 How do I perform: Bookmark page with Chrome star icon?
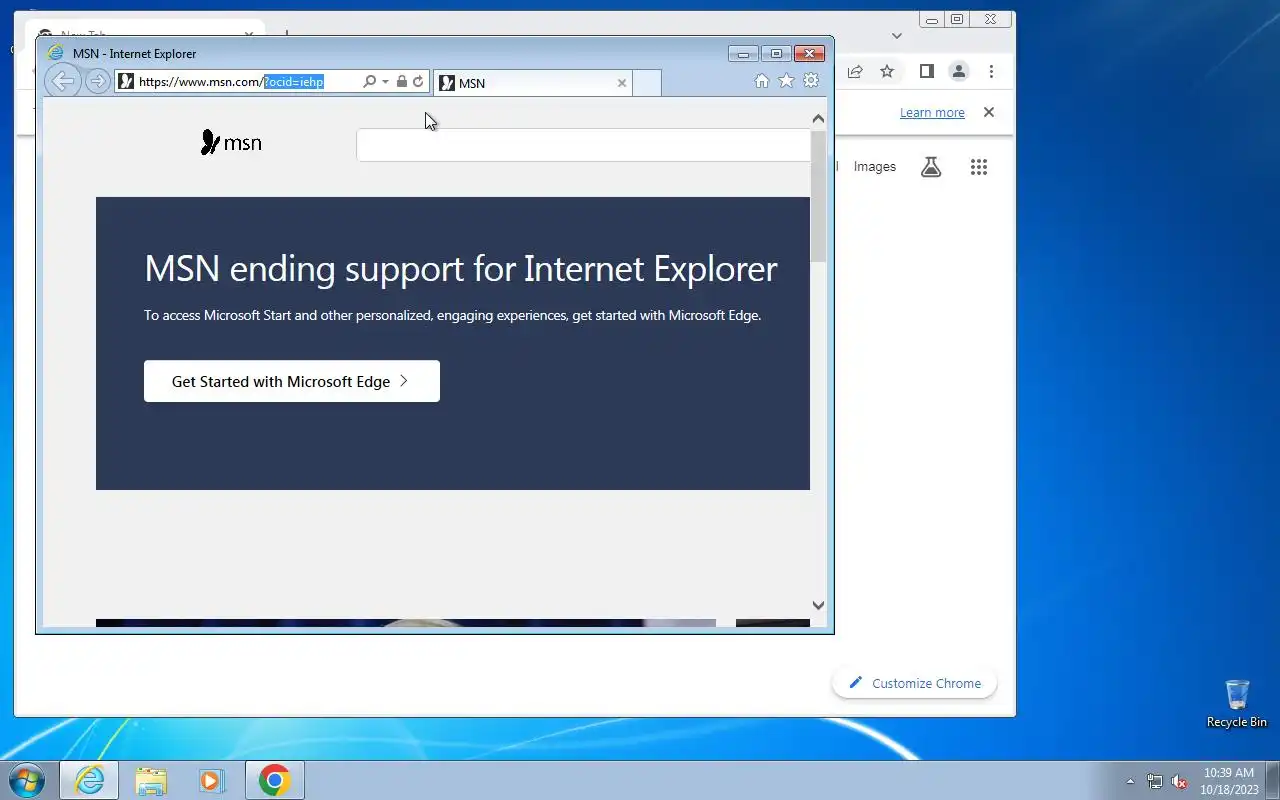click(887, 71)
